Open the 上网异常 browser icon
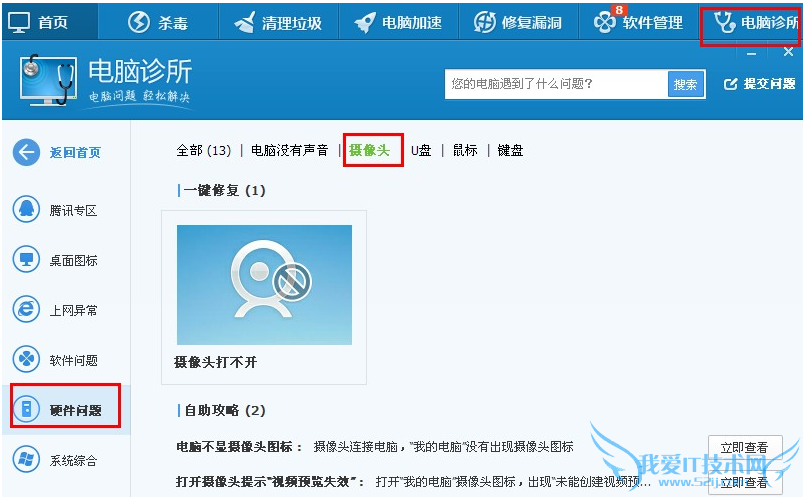The width and height of the screenshot is (806, 497). point(26,309)
